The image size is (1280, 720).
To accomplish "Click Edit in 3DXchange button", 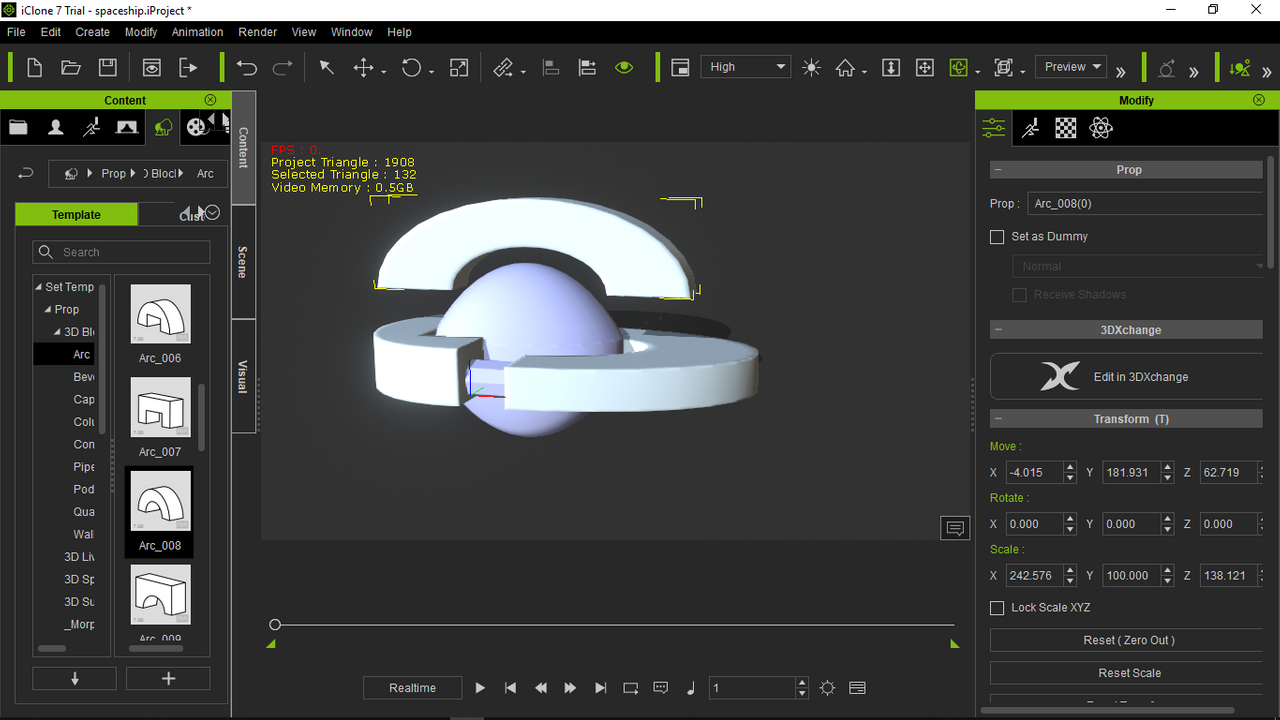I will point(1126,376).
